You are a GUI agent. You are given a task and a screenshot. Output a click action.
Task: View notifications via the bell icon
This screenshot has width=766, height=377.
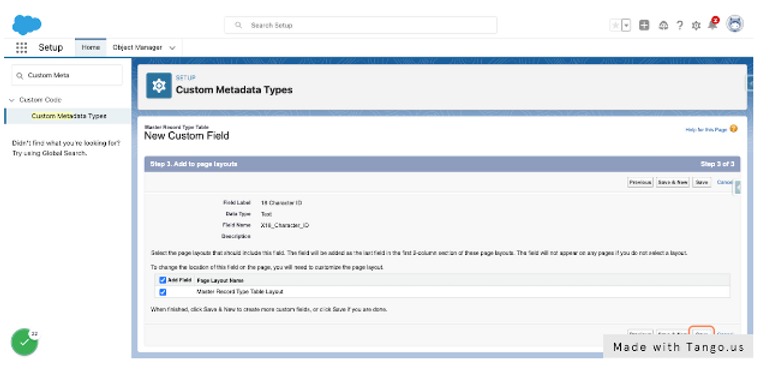713,24
